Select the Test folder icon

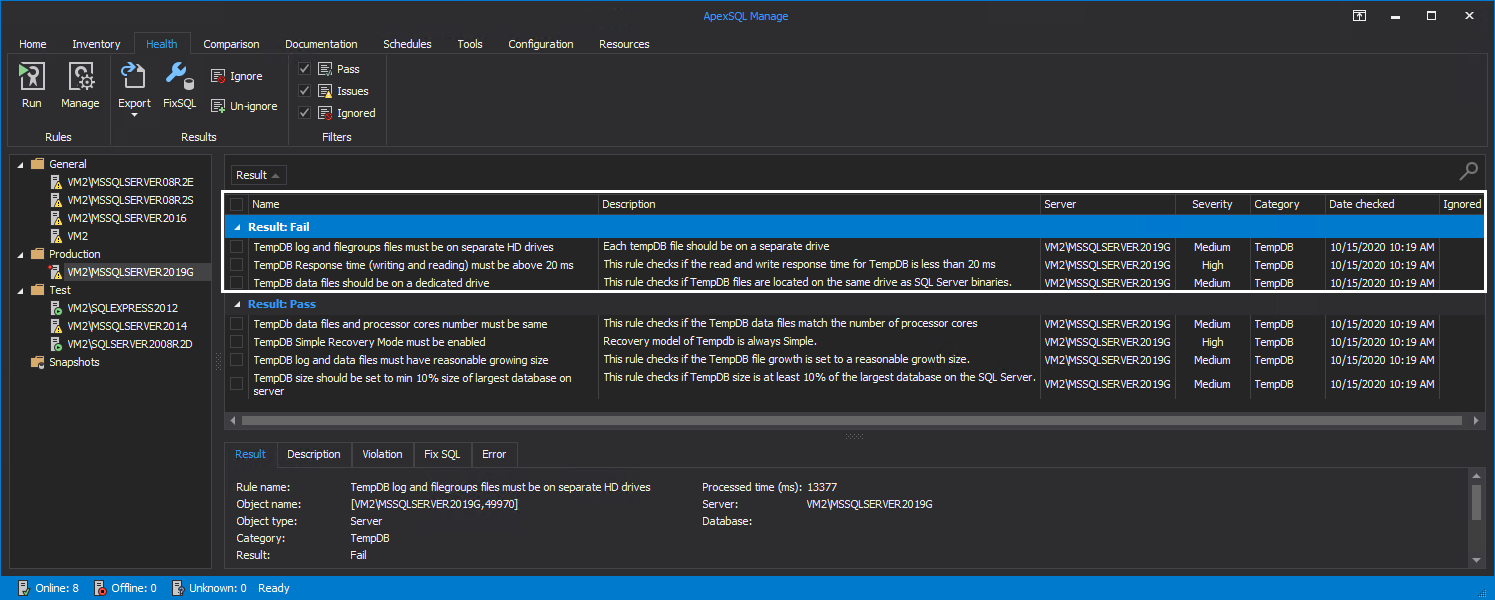38,290
